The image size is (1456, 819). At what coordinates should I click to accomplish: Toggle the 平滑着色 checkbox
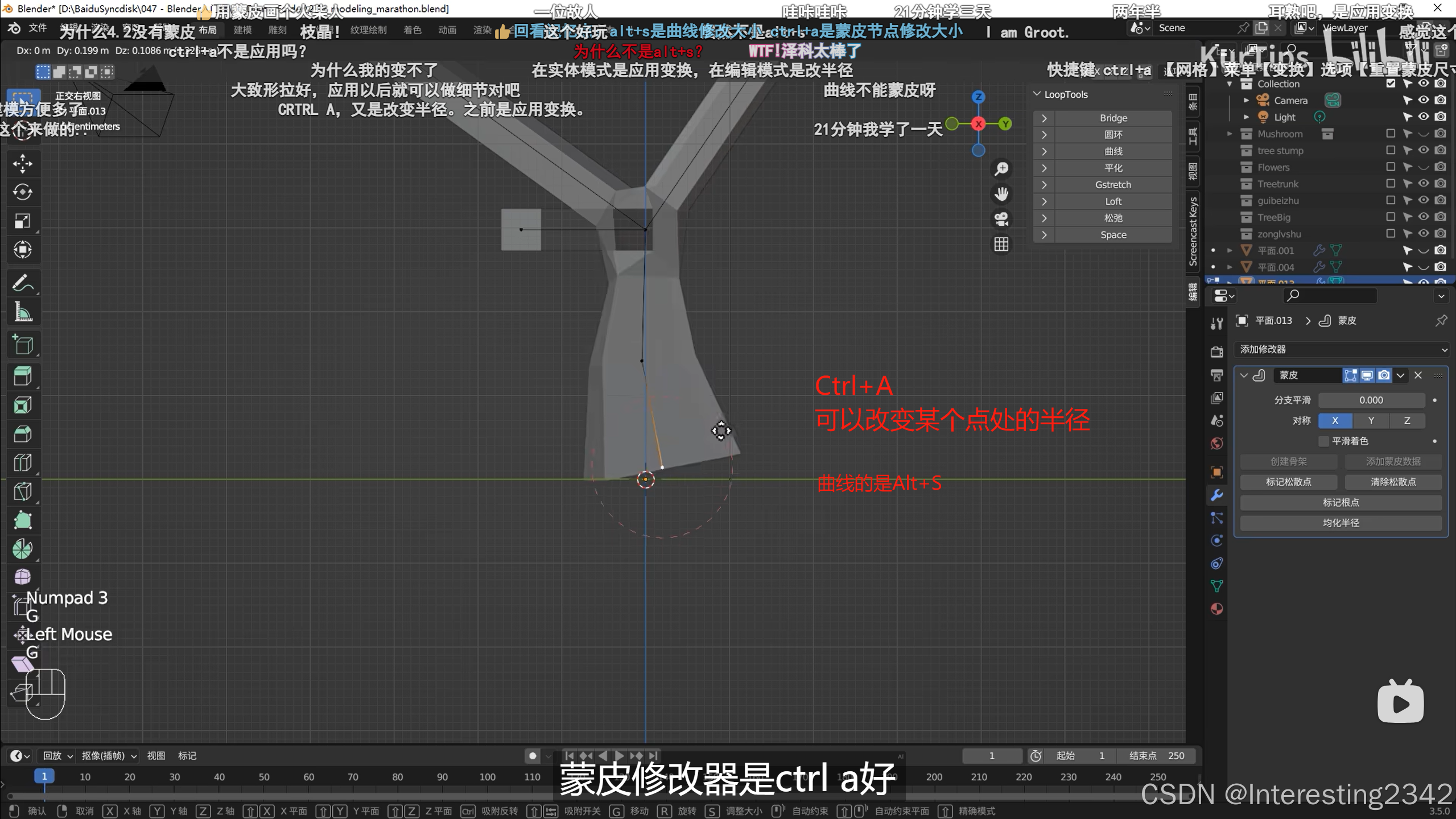point(1324,441)
